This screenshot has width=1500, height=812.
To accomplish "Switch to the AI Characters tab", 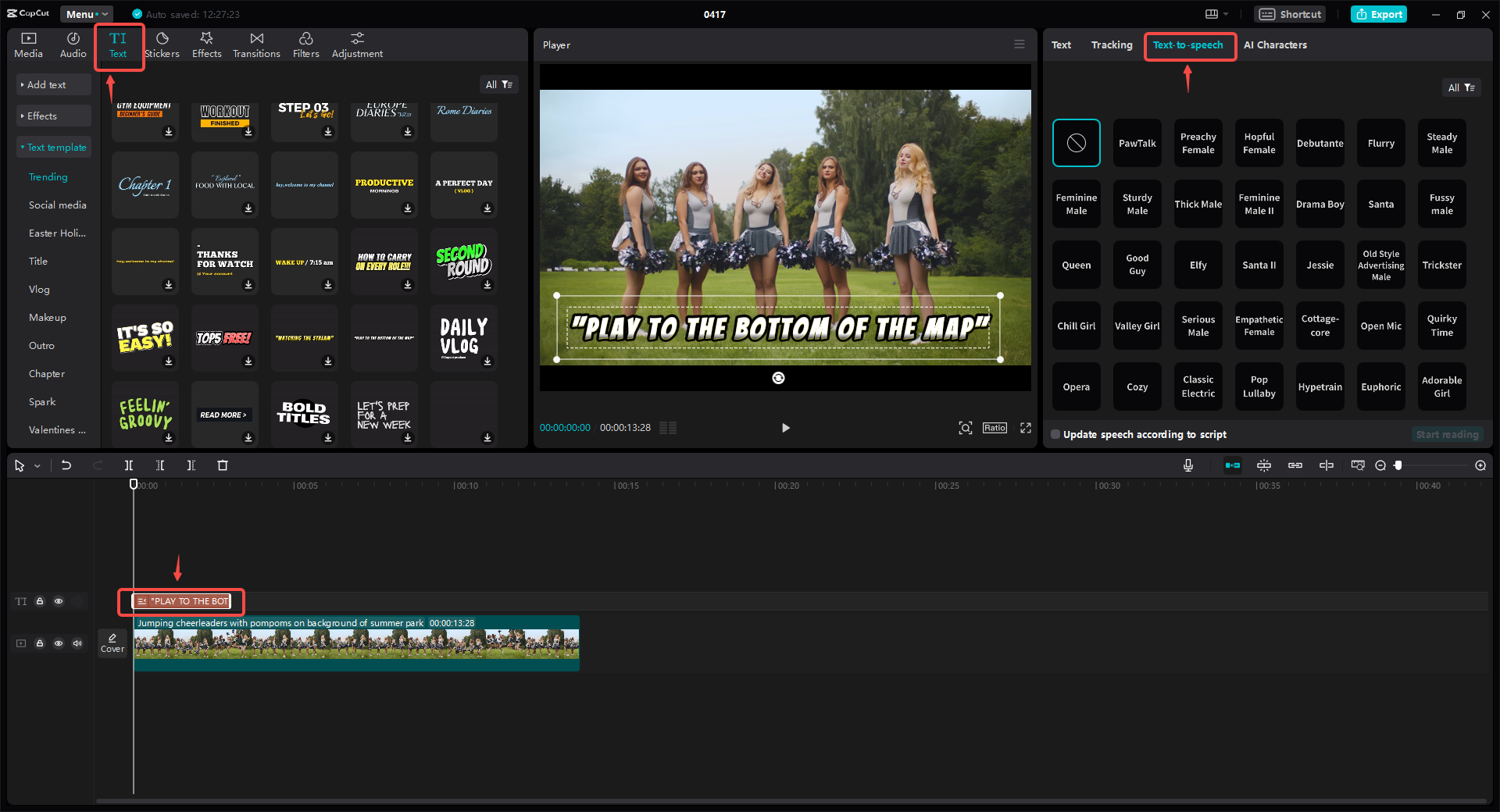I will [1275, 45].
